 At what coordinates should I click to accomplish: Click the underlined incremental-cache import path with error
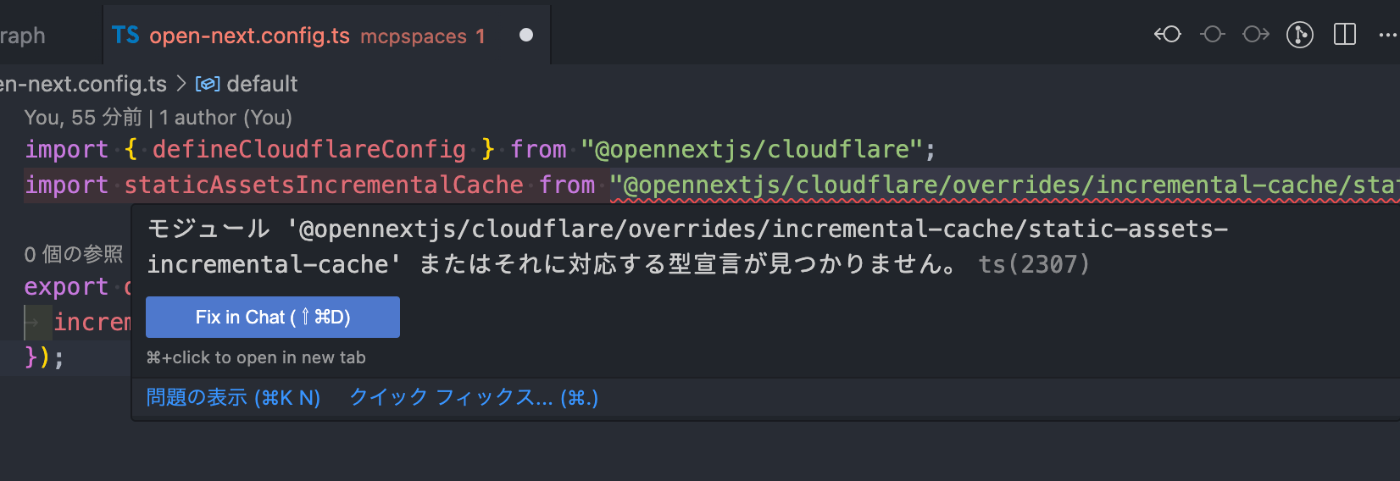[1005, 185]
